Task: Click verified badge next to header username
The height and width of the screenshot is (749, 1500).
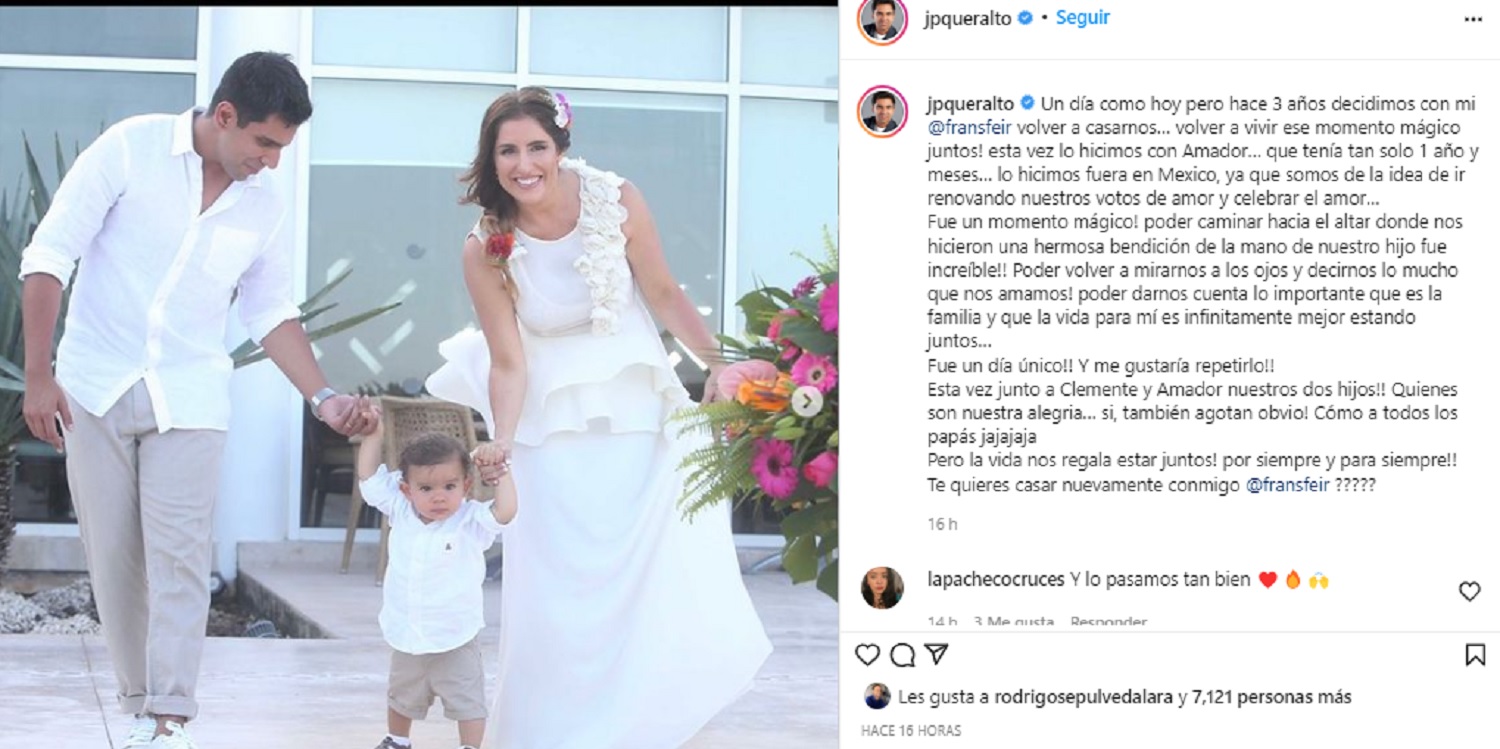Action: coord(1025,18)
